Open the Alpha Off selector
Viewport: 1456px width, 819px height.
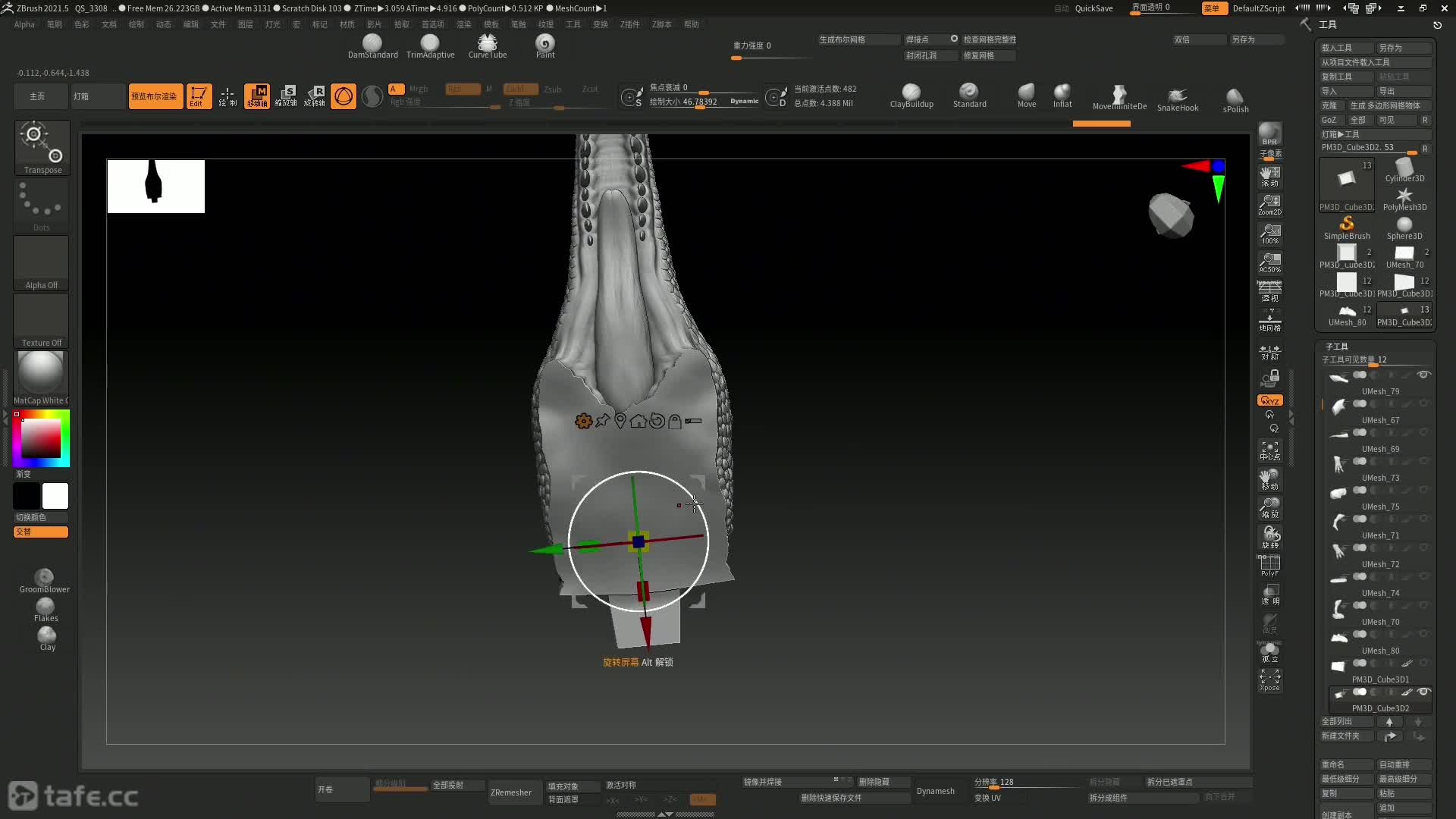click(x=42, y=263)
